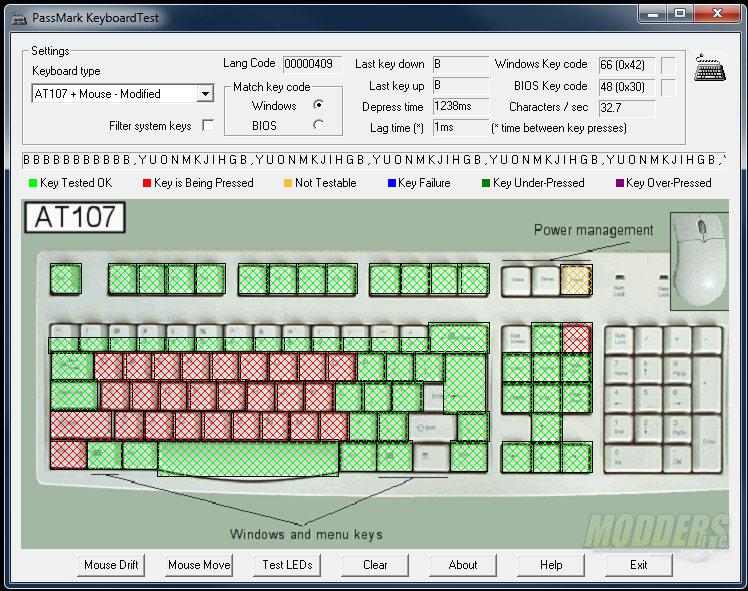Click the numpad Del key
The image size is (748, 591).
tap(677, 458)
